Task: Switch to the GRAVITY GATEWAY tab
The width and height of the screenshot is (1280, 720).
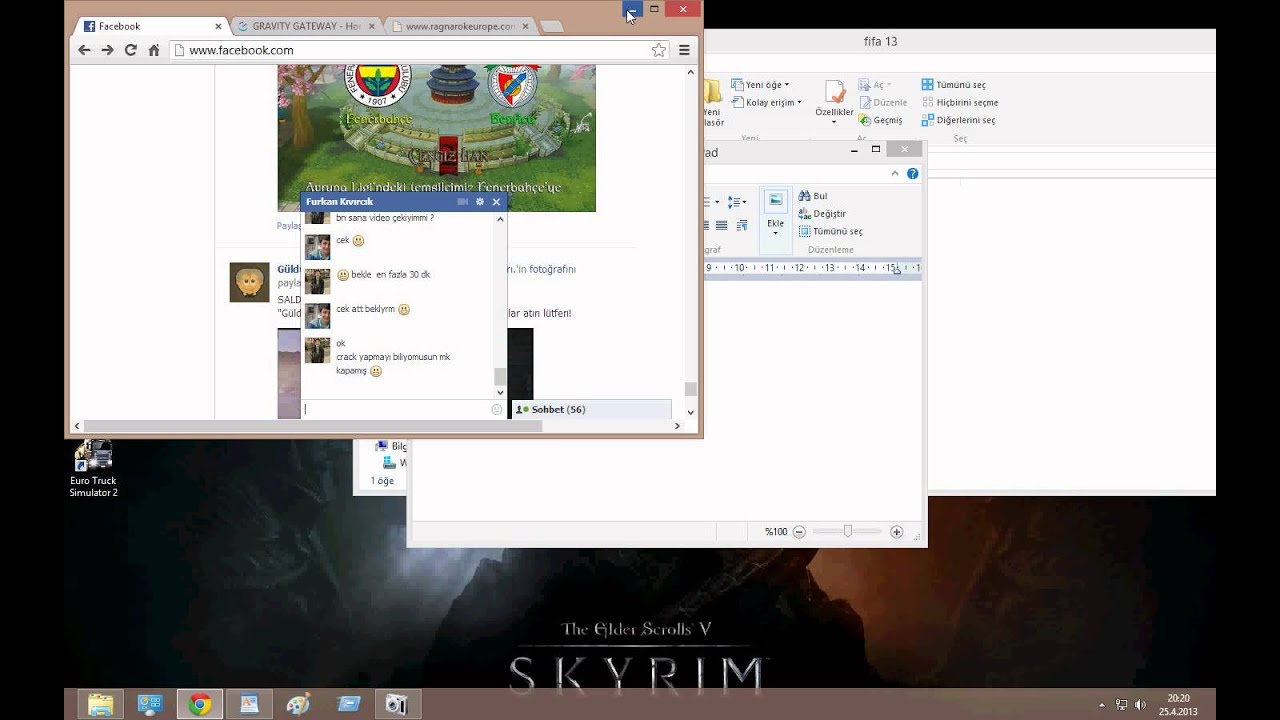Action: (306, 26)
